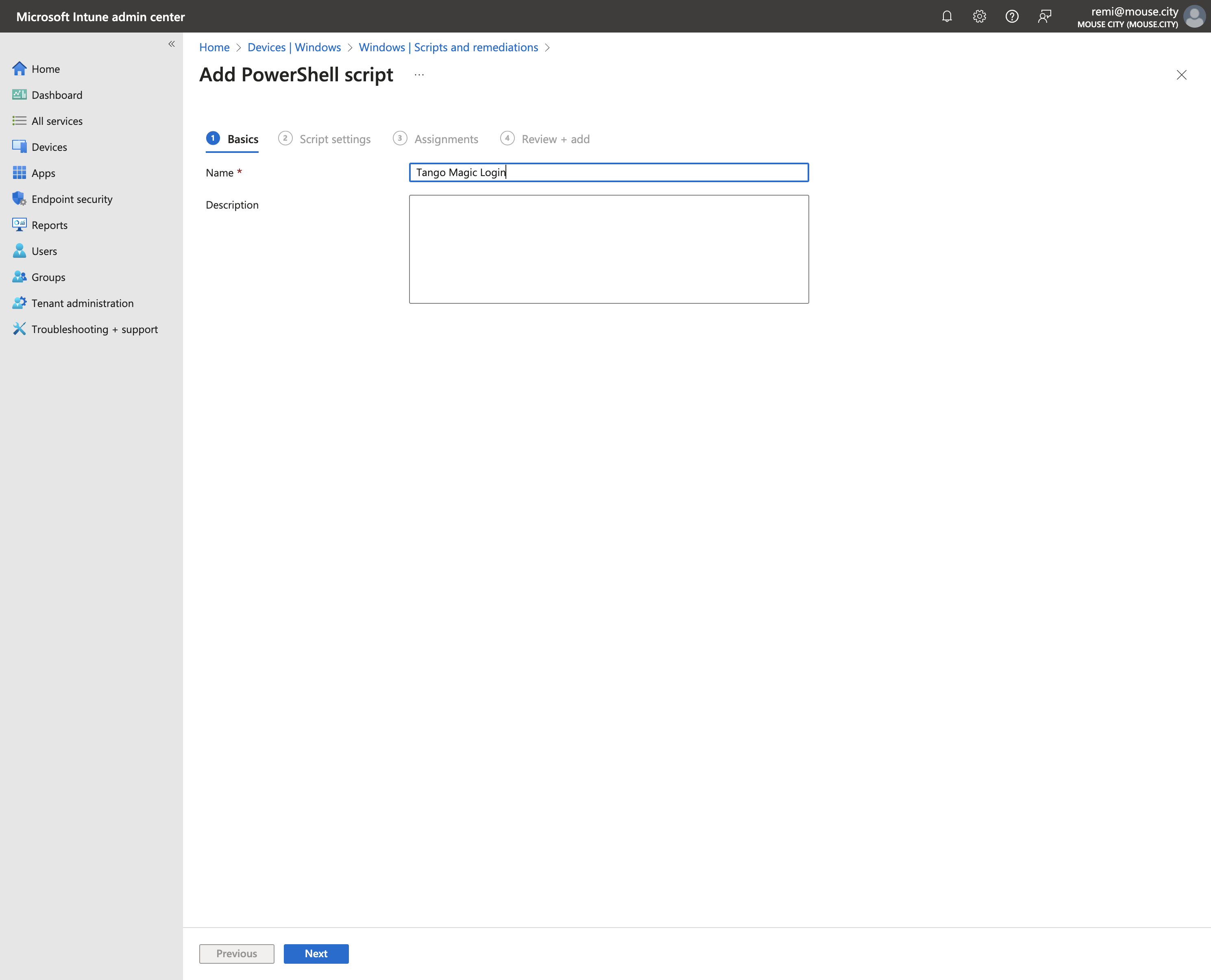Click the Tenant administration icon

pyautogui.click(x=19, y=303)
